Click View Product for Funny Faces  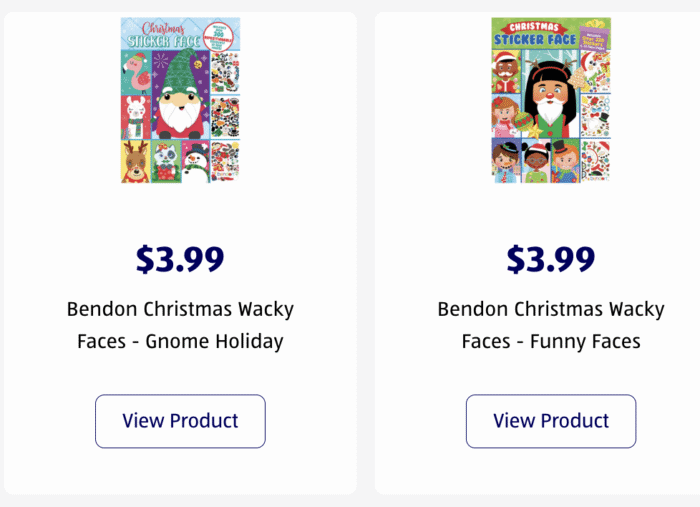(x=551, y=421)
